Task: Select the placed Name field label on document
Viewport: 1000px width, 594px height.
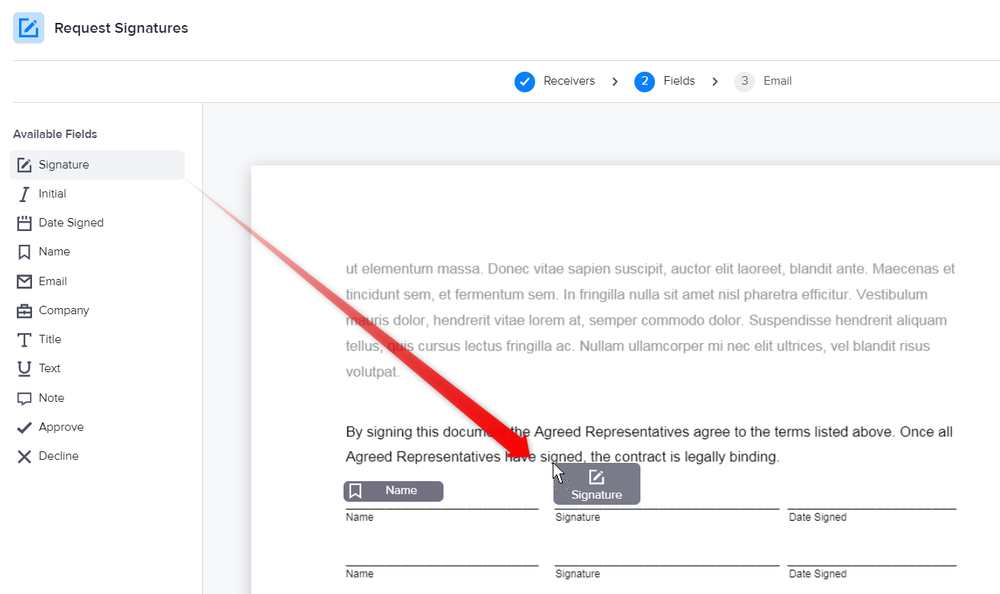Action: click(401, 490)
